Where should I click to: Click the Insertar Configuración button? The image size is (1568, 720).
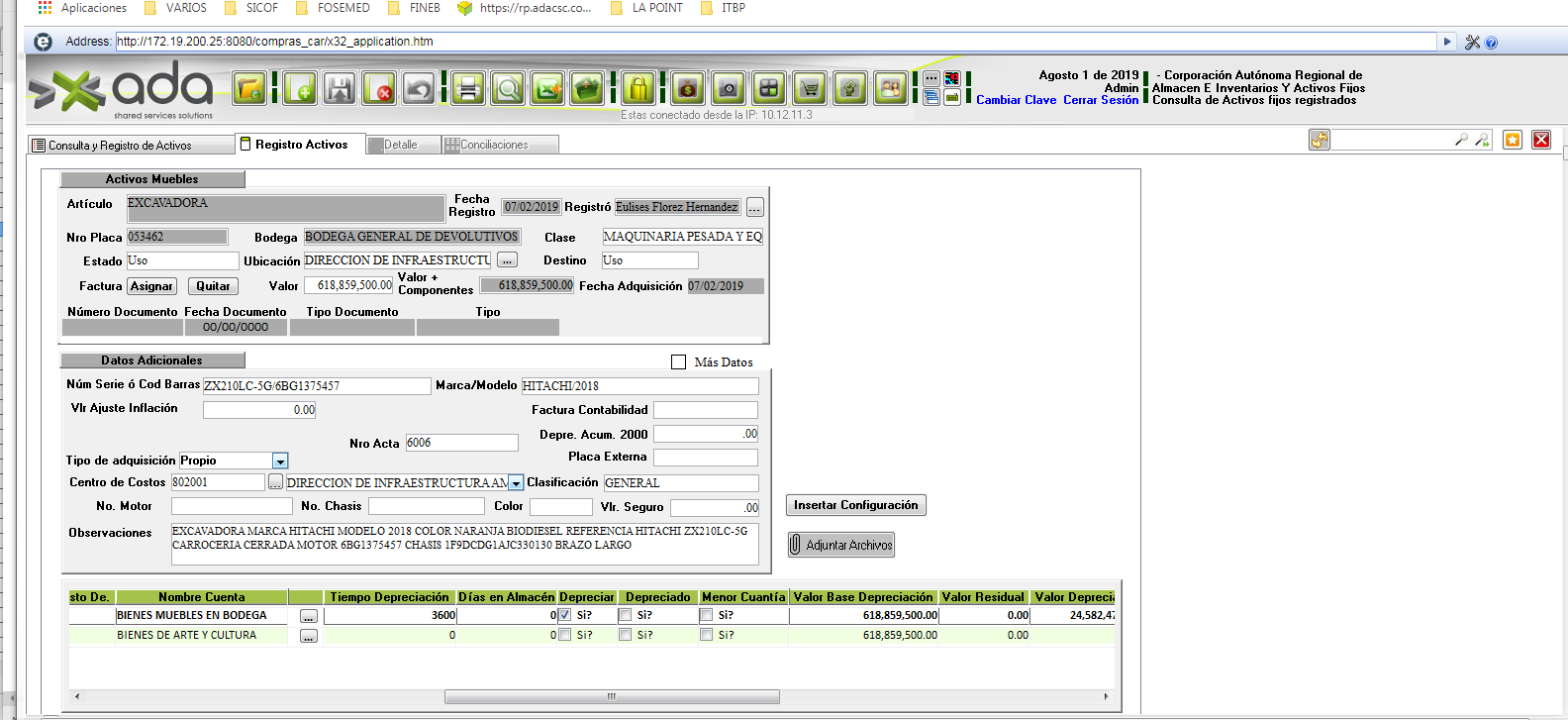(855, 505)
